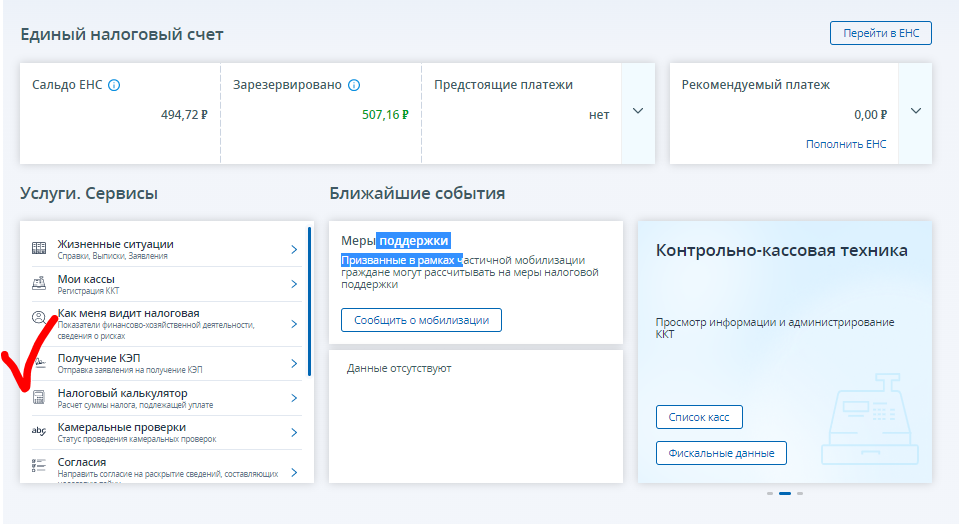The image size is (959, 524).
Task: Open the Фискальные данные button
Action: pyautogui.click(x=721, y=453)
